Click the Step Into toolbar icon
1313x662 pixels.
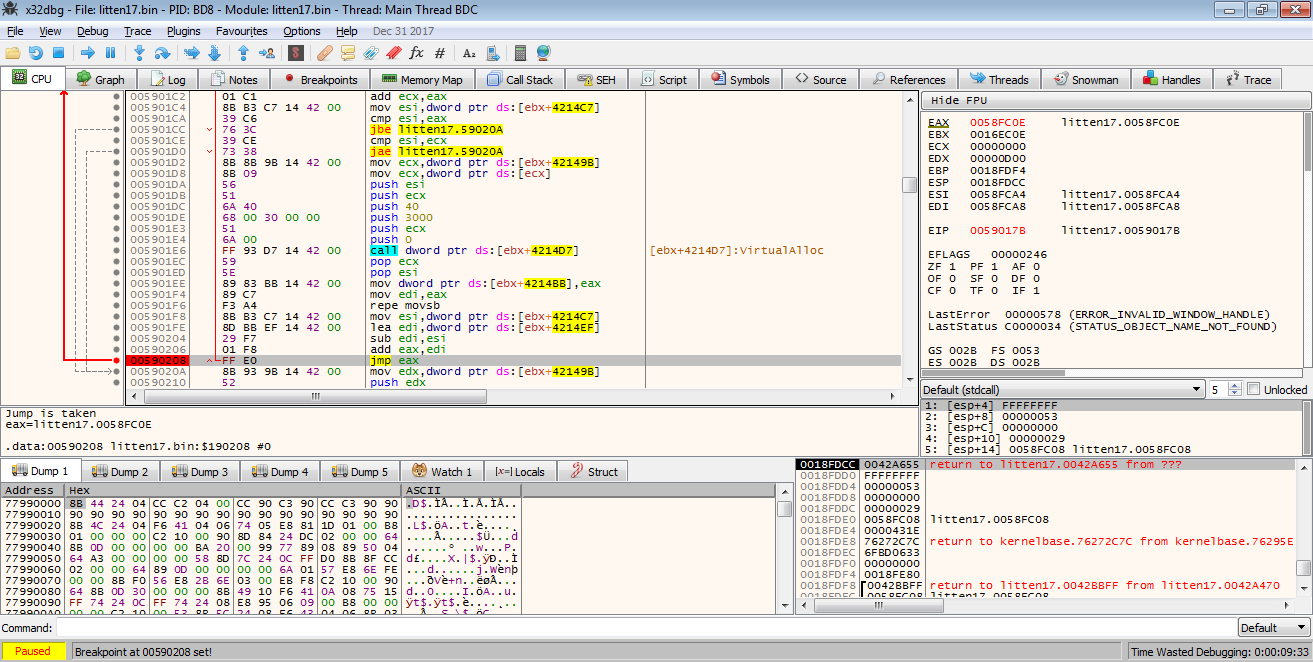[x=139, y=52]
